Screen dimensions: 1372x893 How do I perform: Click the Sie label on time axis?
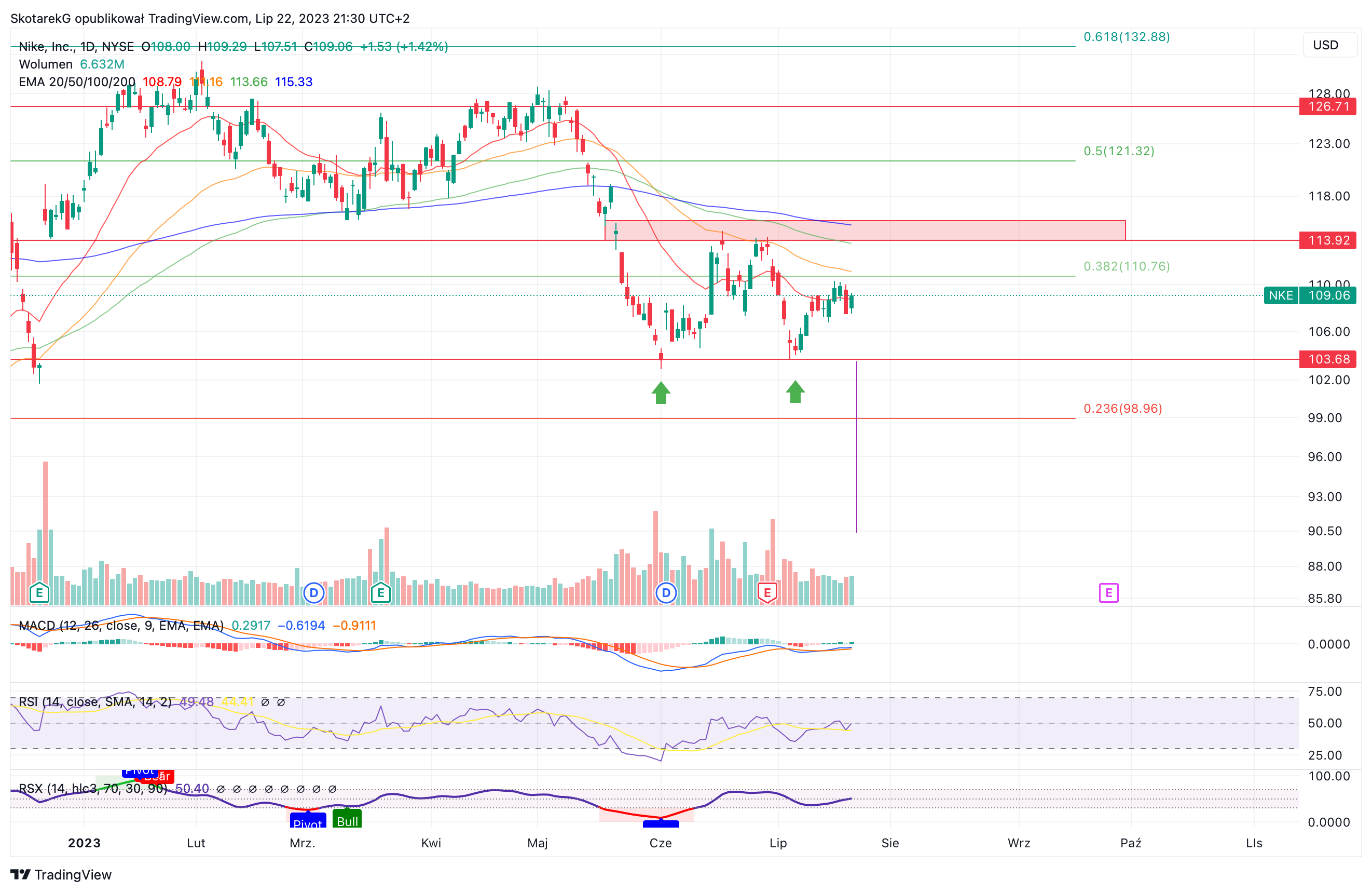(x=890, y=843)
